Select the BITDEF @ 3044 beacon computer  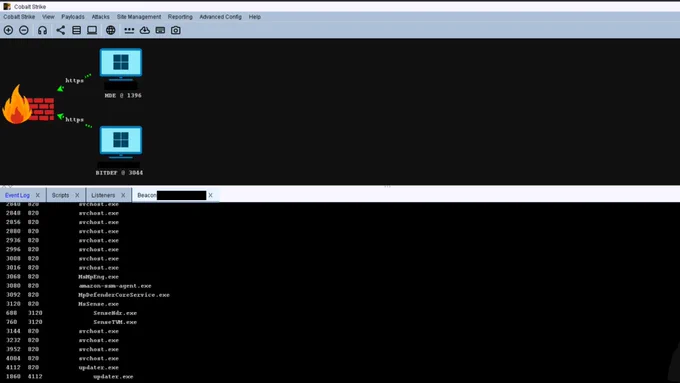click(x=121, y=141)
